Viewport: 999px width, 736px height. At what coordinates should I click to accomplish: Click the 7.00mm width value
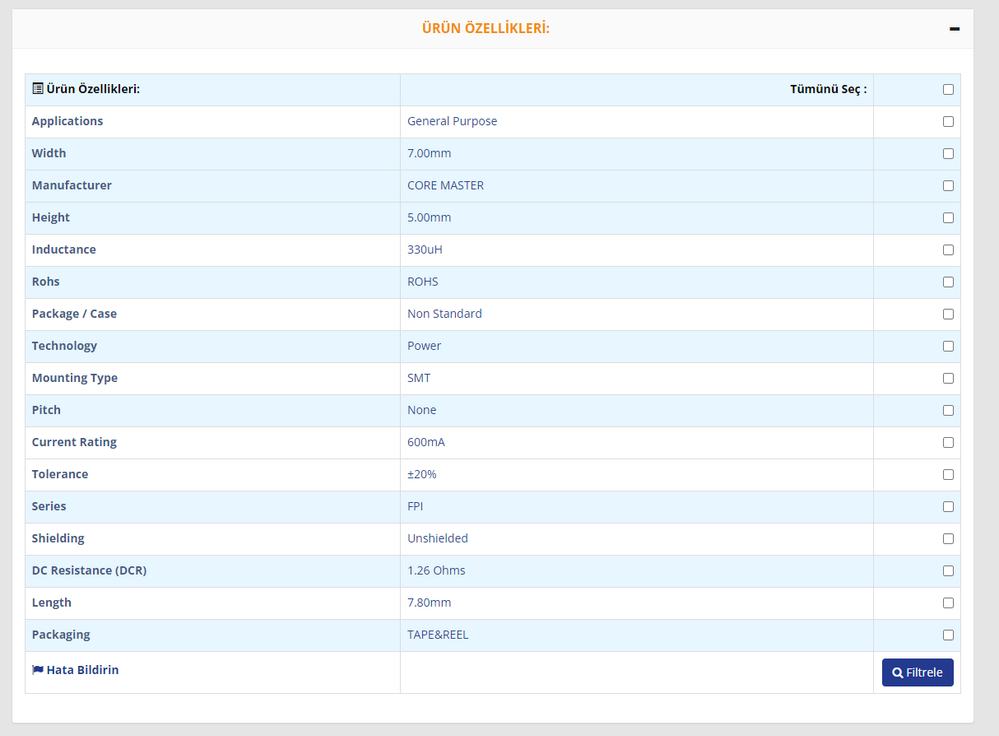click(429, 154)
